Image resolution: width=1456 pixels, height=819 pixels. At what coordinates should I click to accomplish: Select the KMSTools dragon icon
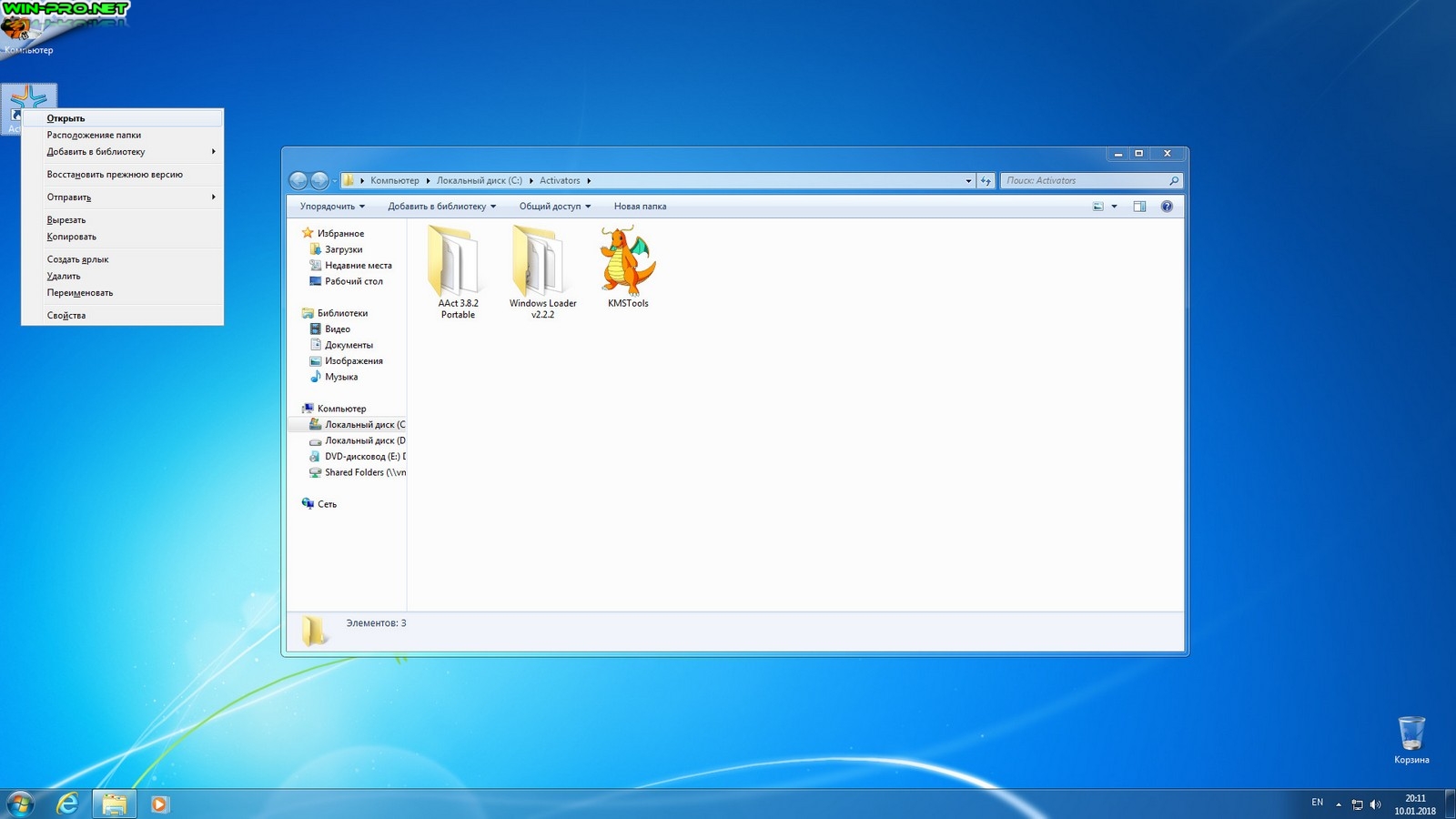coord(628,268)
